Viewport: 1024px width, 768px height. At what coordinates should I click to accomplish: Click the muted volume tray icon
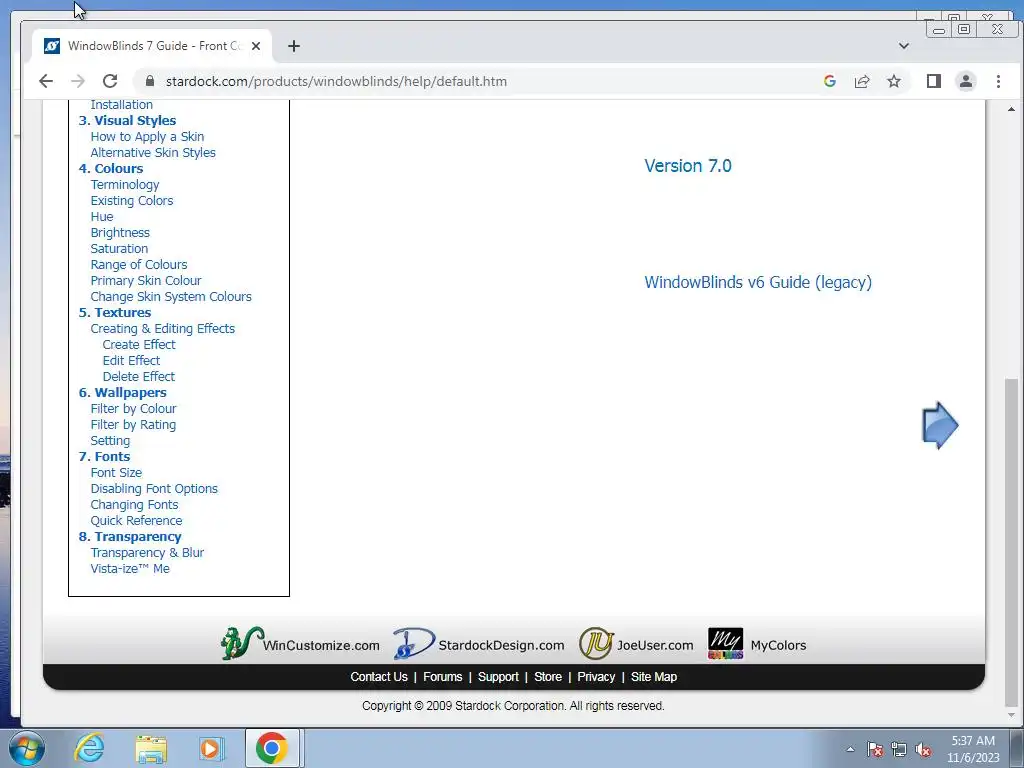pyautogui.click(x=923, y=749)
